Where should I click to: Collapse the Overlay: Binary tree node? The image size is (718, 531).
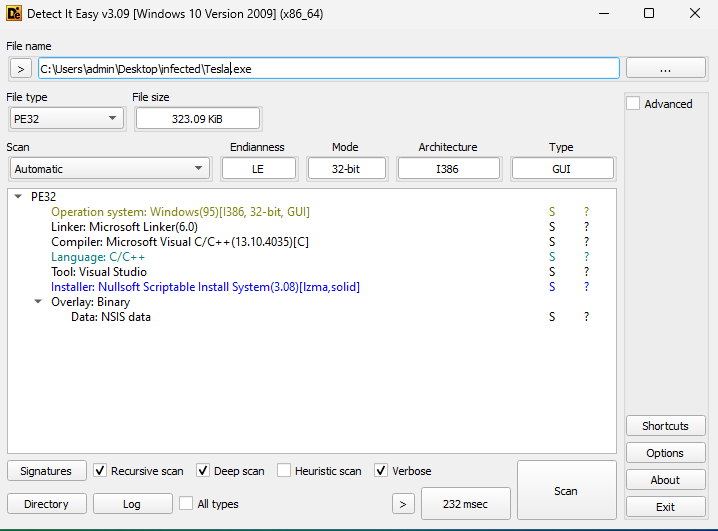[38, 302]
